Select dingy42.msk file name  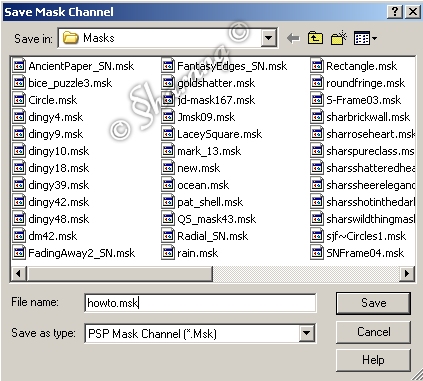pyautogui.click(x=59, y=202)
